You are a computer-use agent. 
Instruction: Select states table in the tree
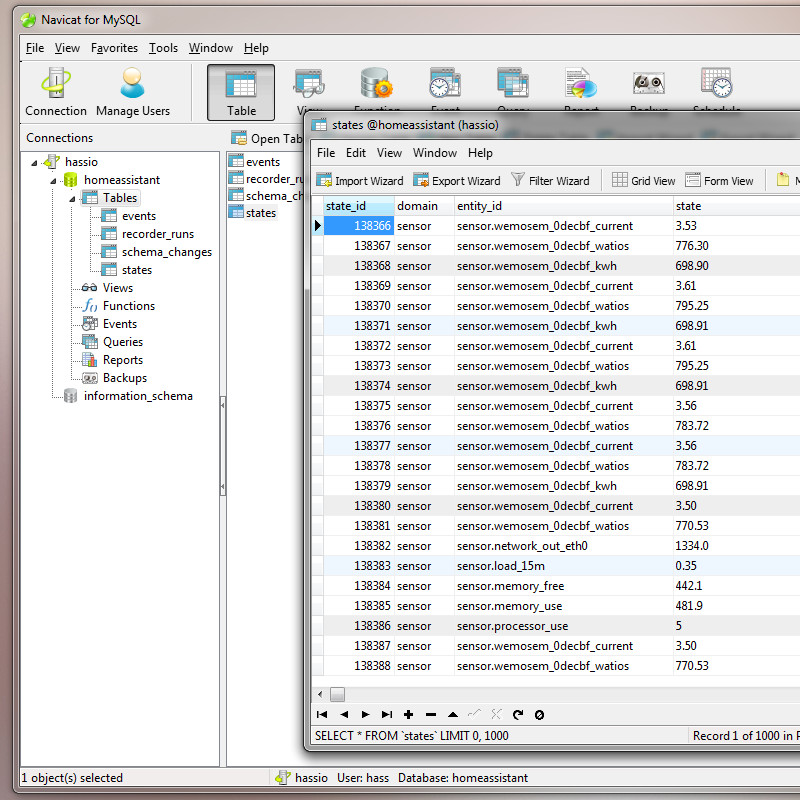[x=137, y=270]
